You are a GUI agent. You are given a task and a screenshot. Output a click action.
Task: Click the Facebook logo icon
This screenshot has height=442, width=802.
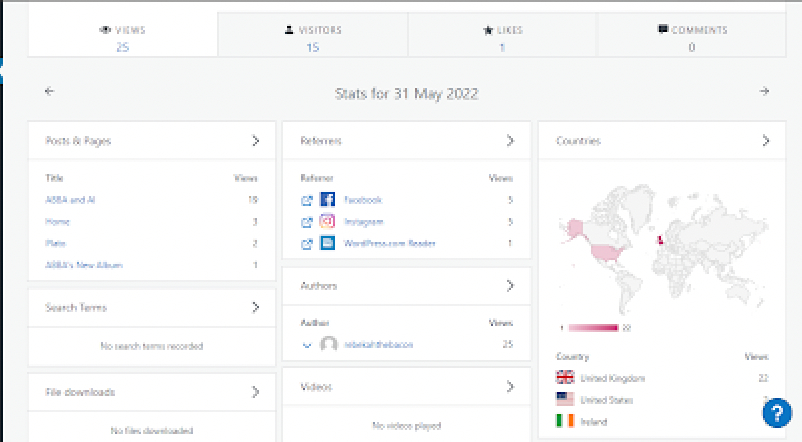[x=327, y=199]
